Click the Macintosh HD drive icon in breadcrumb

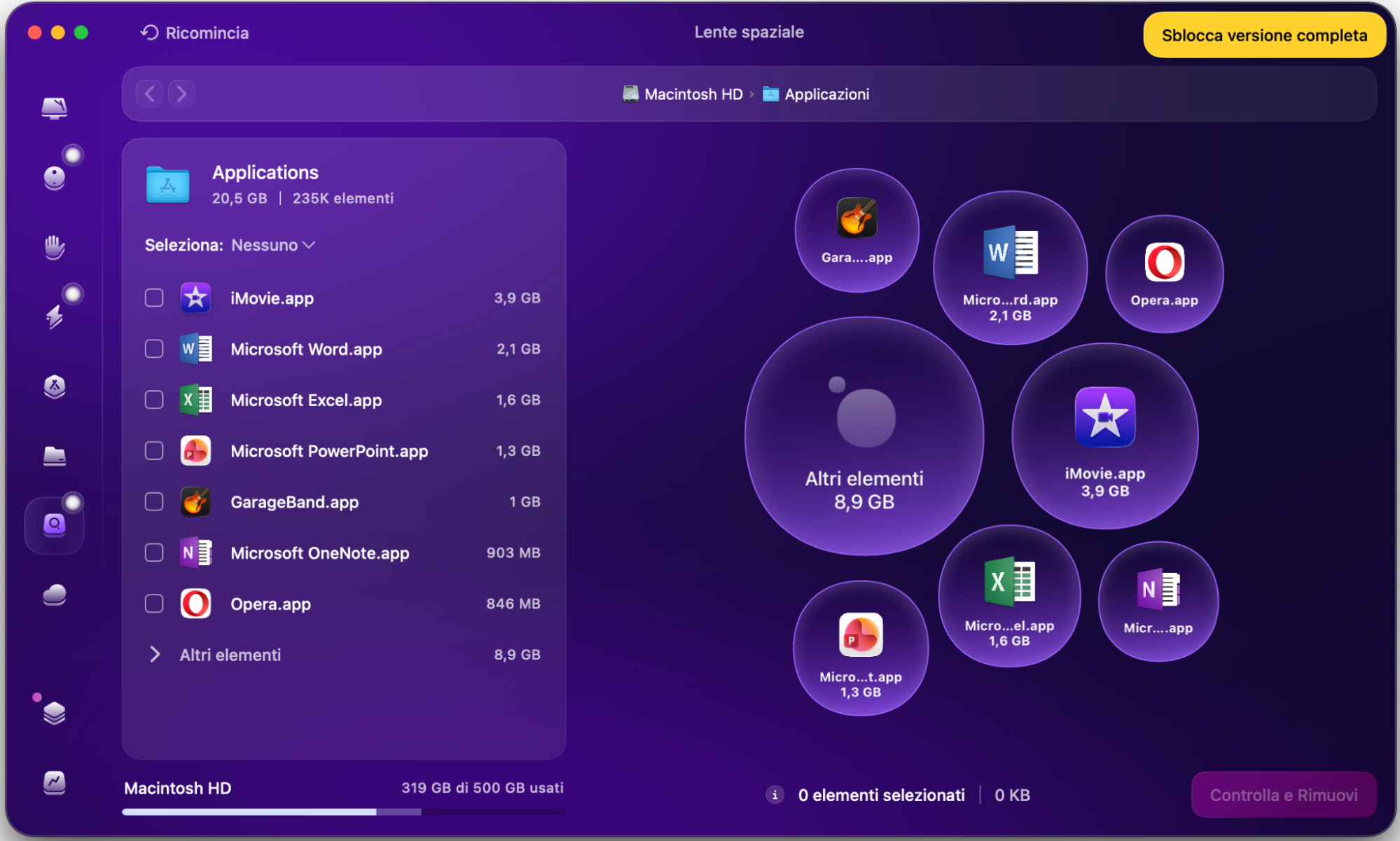tap(630, 94)
